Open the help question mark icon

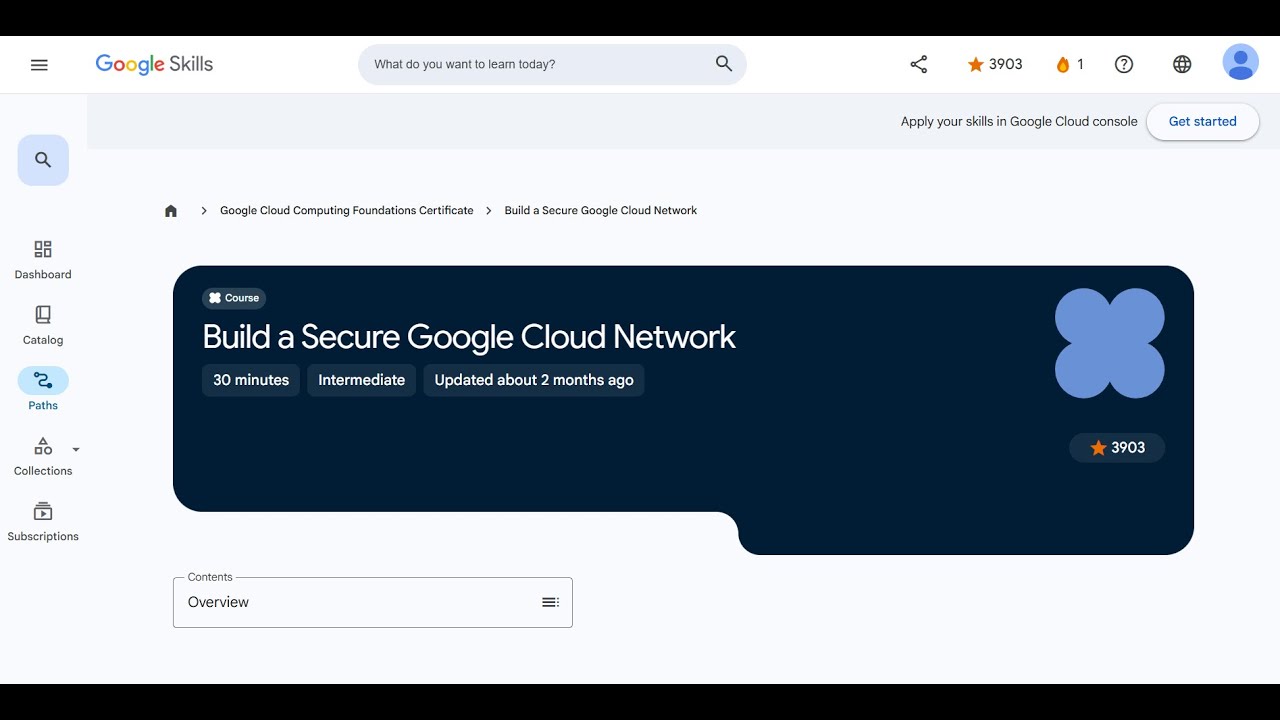click(1124, 64)
